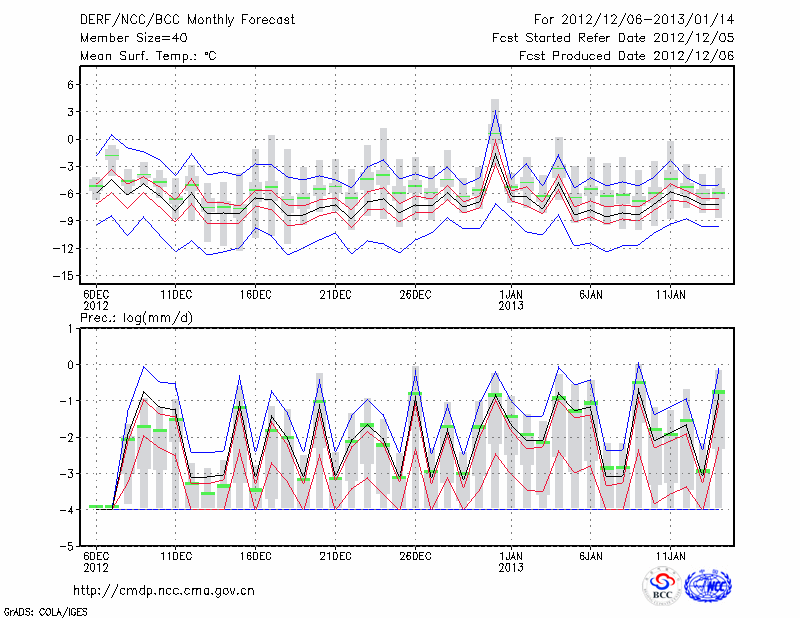Open the cmdp.ncc.cma.gov.cn link
The image size is (800, 618).
click(x=164, y=590)
